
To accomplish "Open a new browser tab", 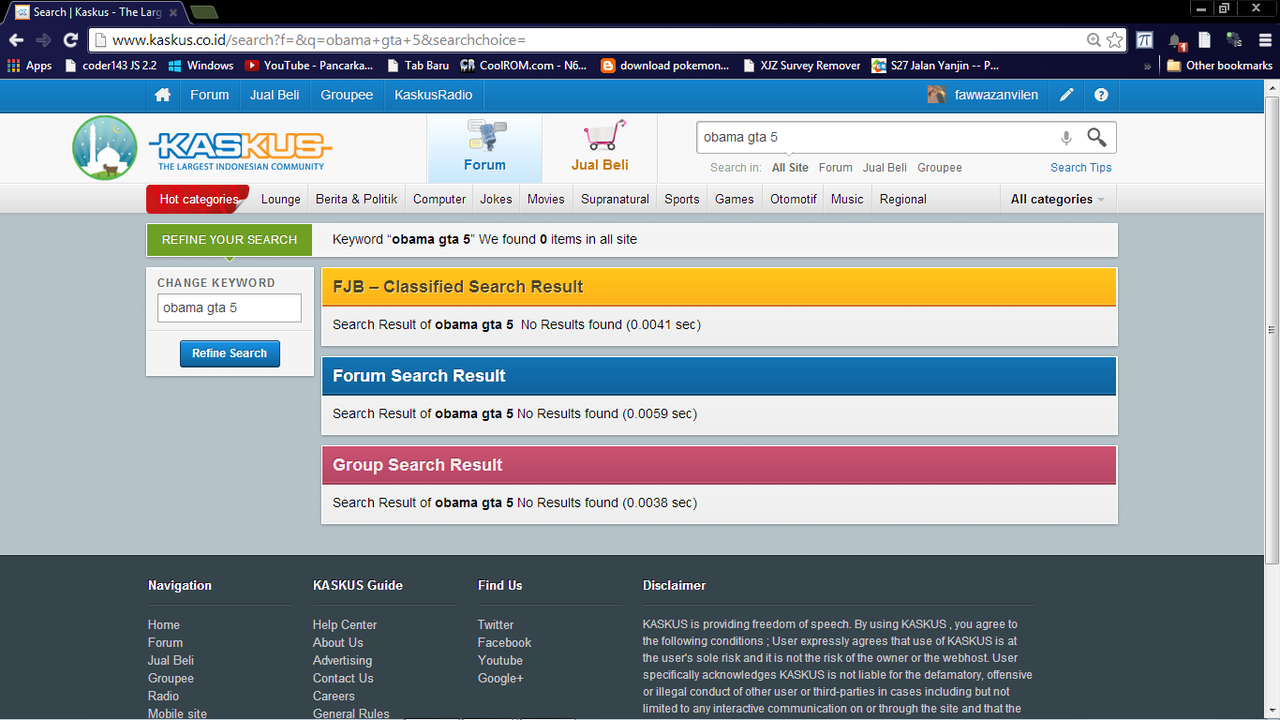I will point(203,12).
